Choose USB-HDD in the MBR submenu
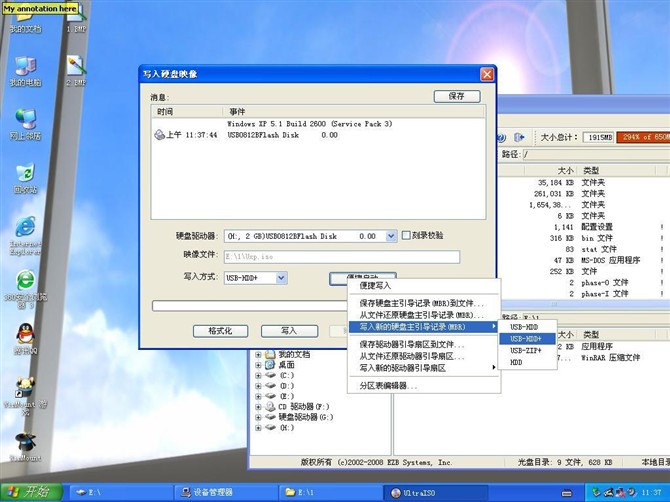This screenshot has height=502, width=670. point(523,327)
